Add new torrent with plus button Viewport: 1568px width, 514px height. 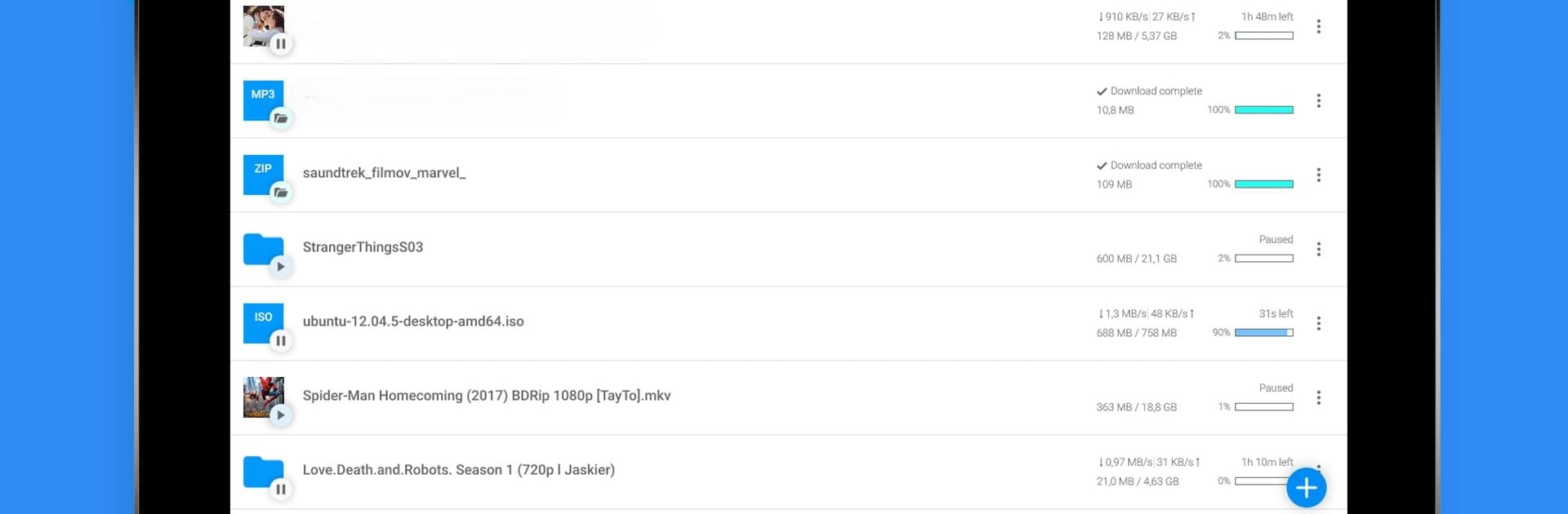tap(1306, 488)
